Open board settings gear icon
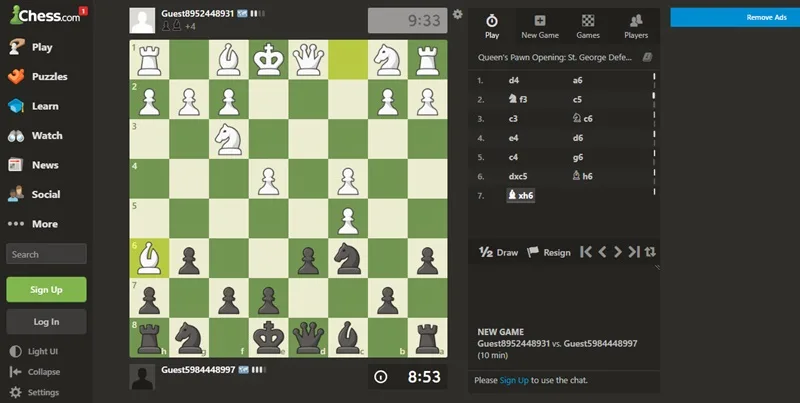This screenshot has height=403, width=800. tap(458, 14)
